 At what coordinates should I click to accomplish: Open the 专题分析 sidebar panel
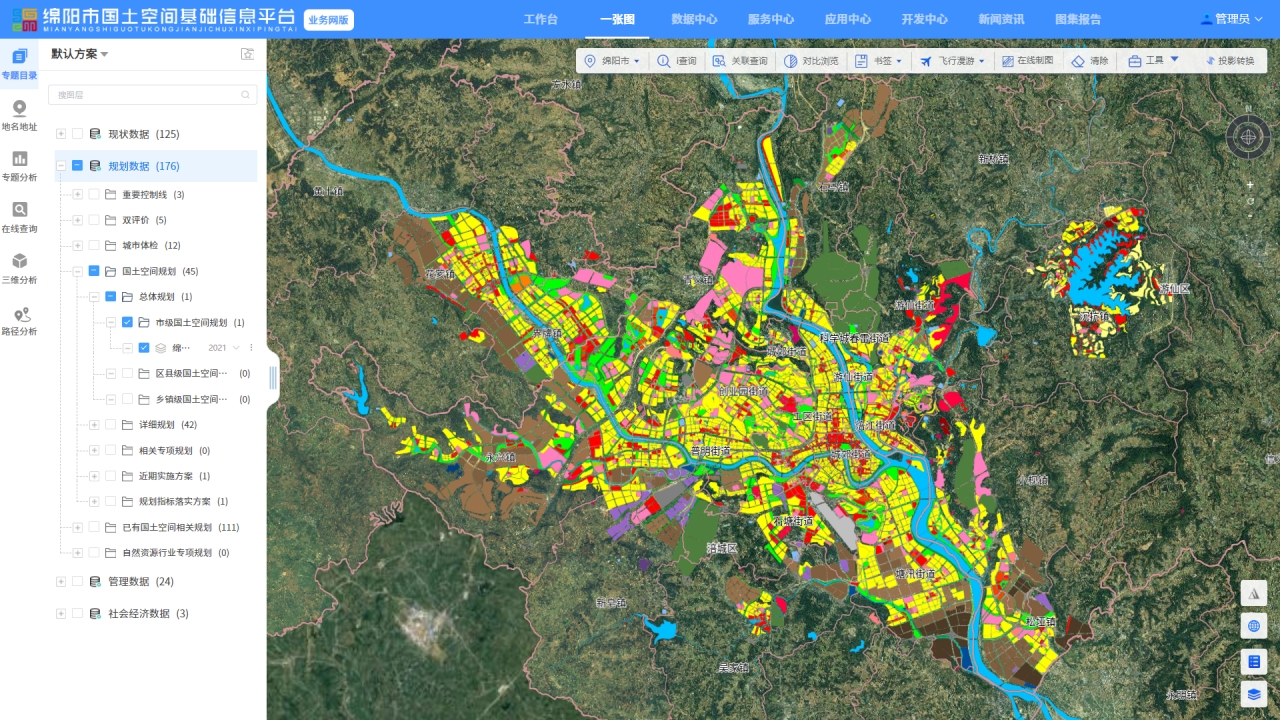(x=19, y=167)
